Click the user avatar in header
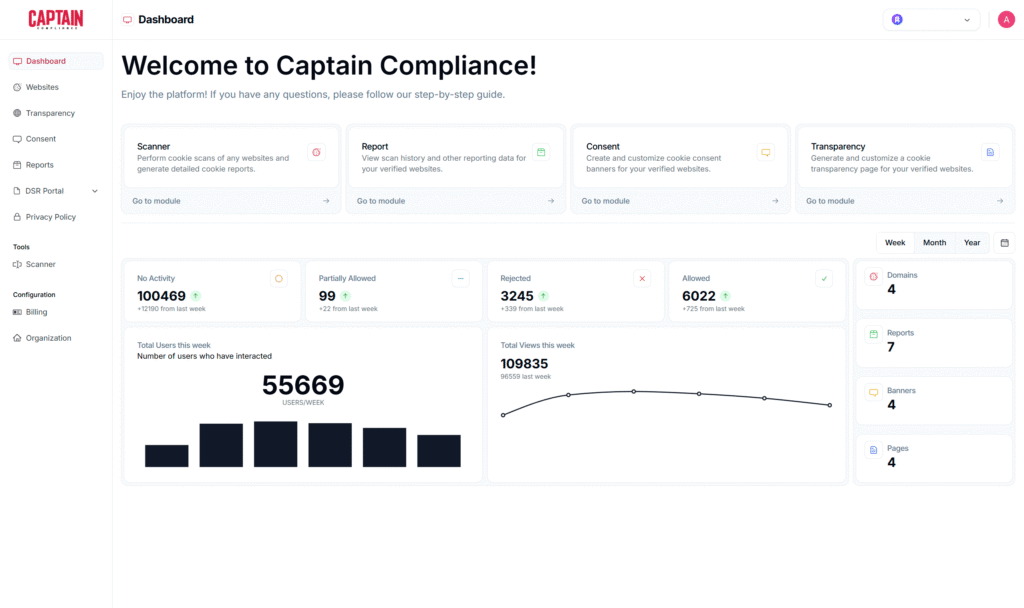1024x608 pixels. pos(1006,20)
